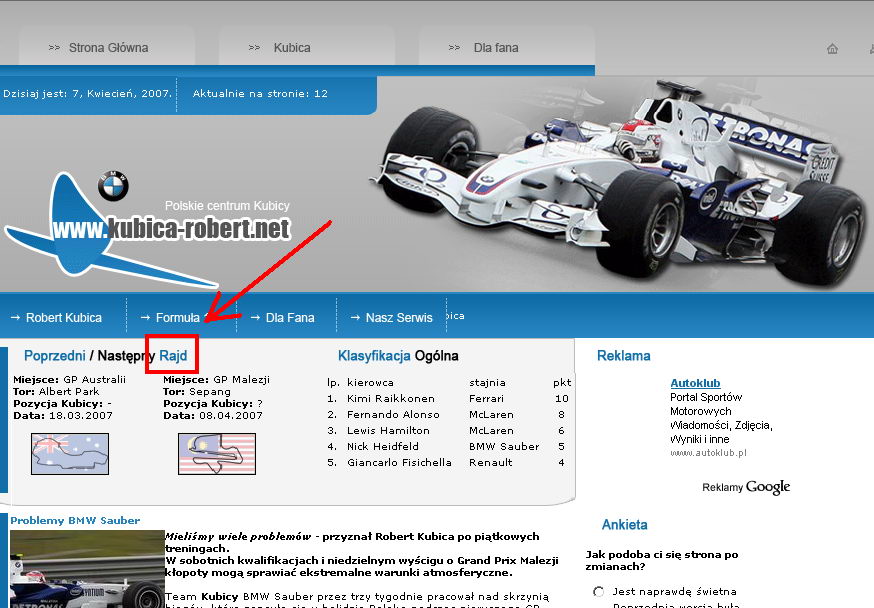Click the Fernando Alonso standings row
This screenshot has height=608, width=874.
coord(448,415)
